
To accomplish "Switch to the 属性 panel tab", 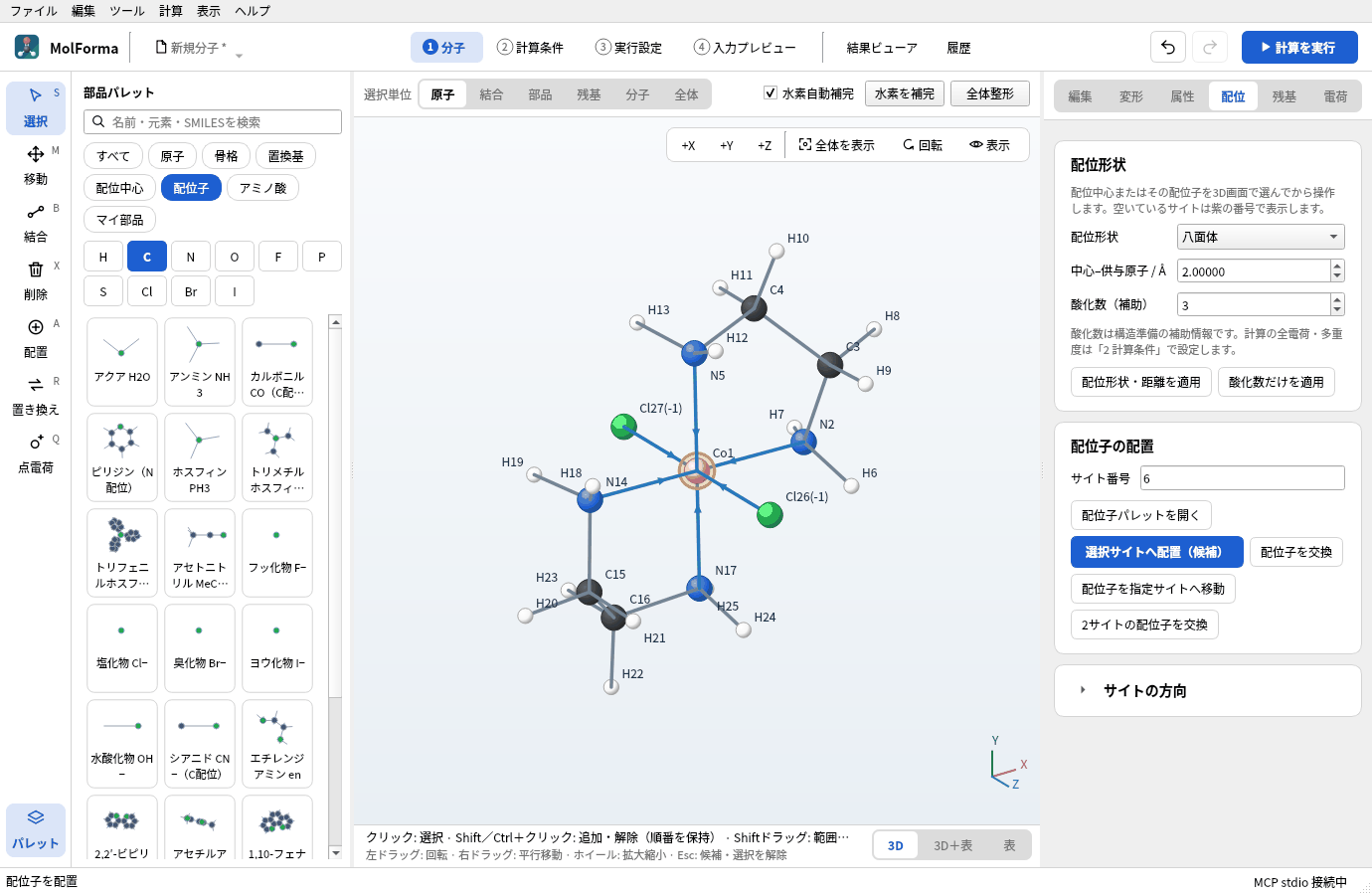I will point(1182,96).
